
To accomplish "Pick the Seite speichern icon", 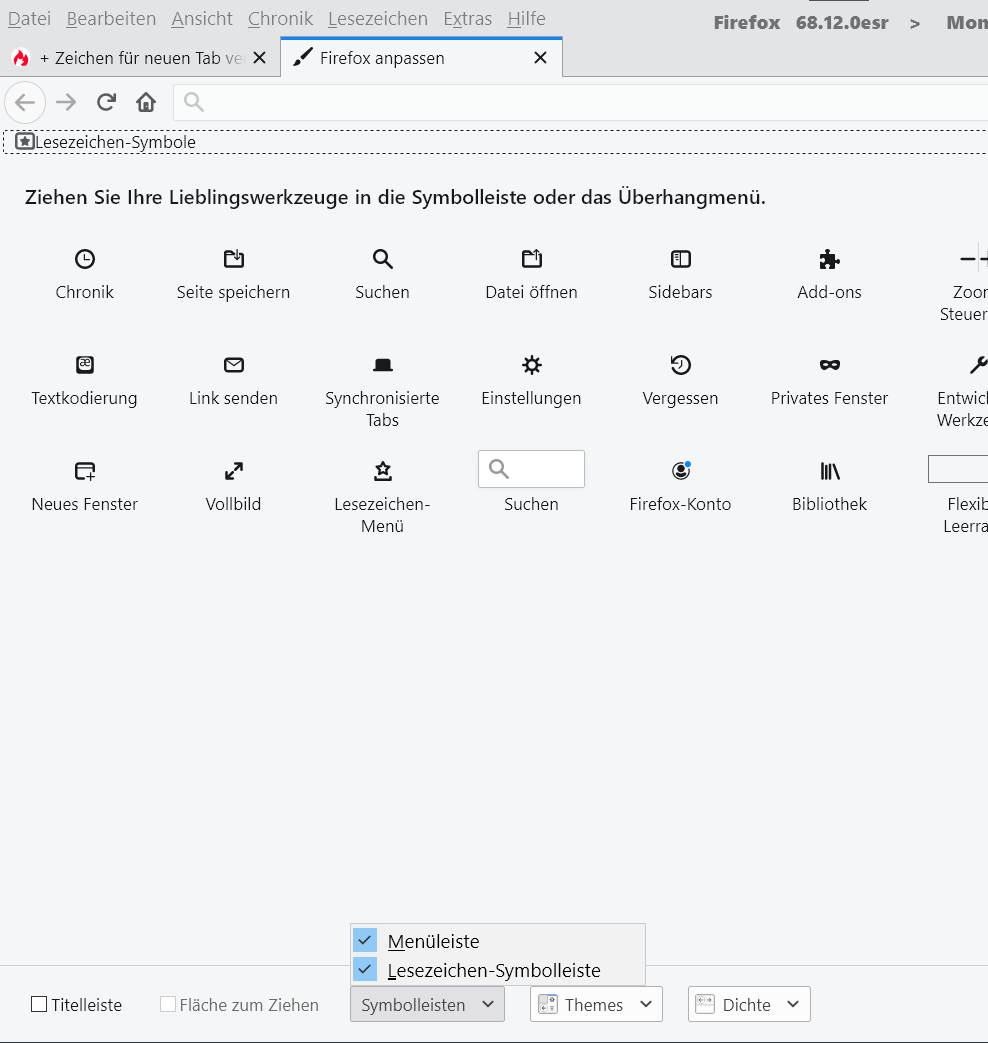I will 234,259.
